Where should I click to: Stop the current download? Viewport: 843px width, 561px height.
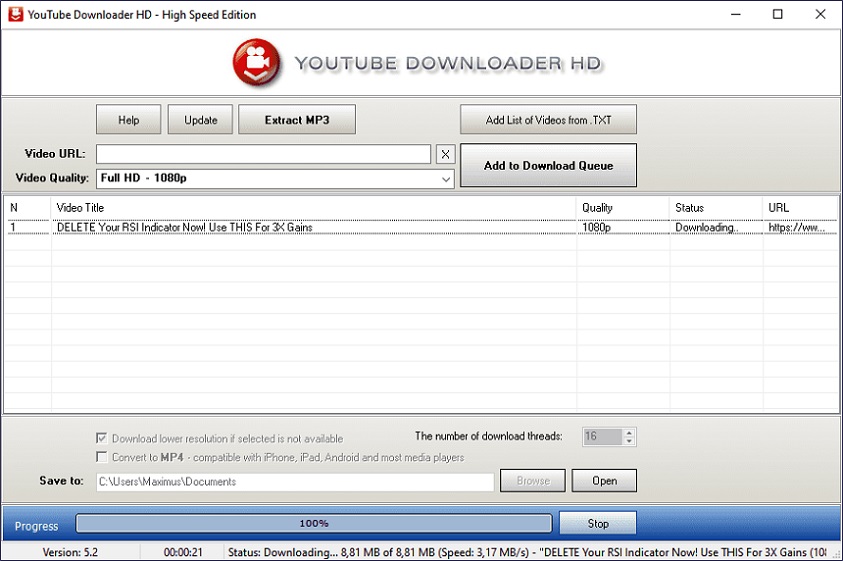[x=598, y=523]
